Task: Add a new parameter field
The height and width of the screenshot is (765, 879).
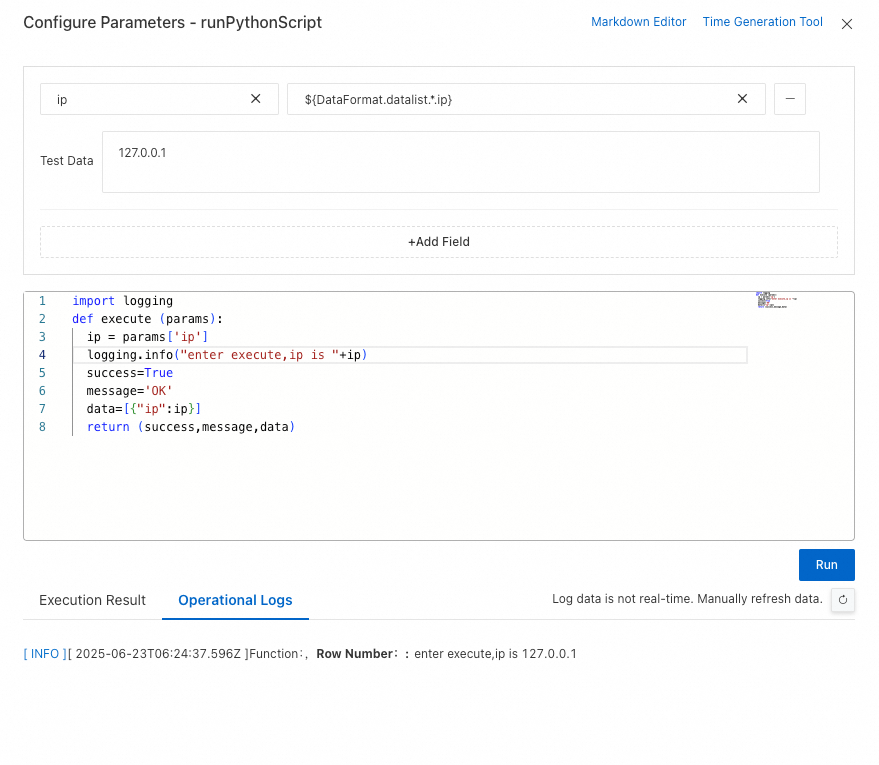Action: pos(438,242)
